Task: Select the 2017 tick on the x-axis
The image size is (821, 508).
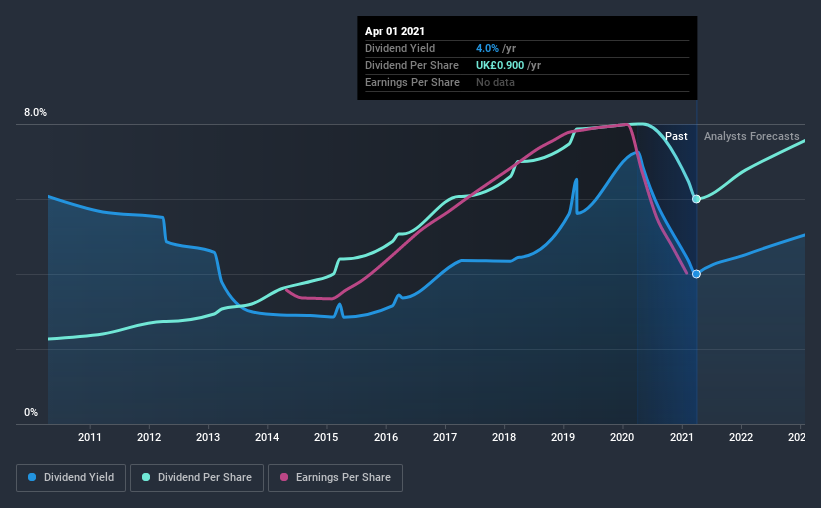Action: pyautogui.click(x=445, y=437)
